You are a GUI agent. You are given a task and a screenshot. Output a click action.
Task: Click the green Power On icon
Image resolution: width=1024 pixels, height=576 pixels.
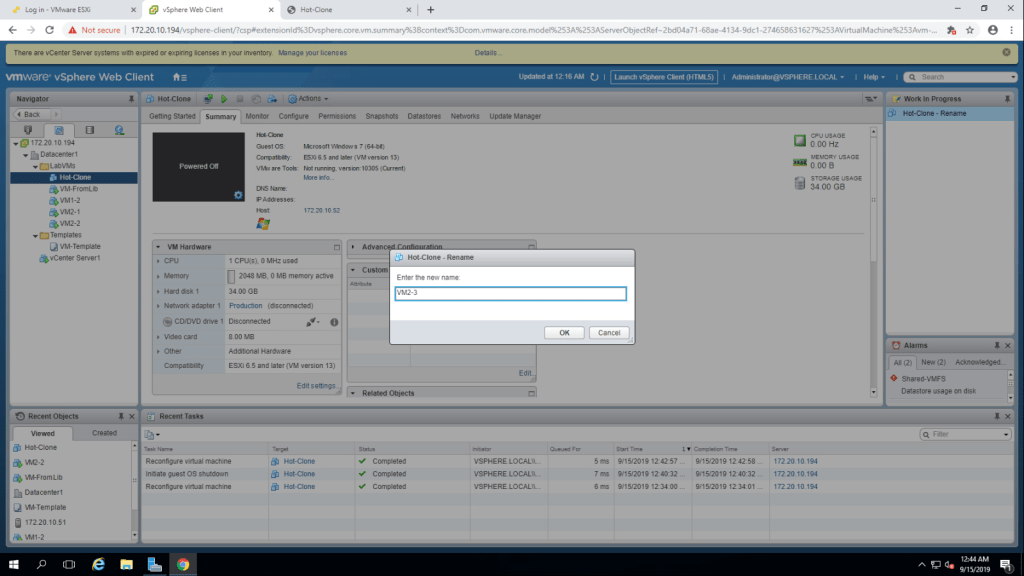225,99
